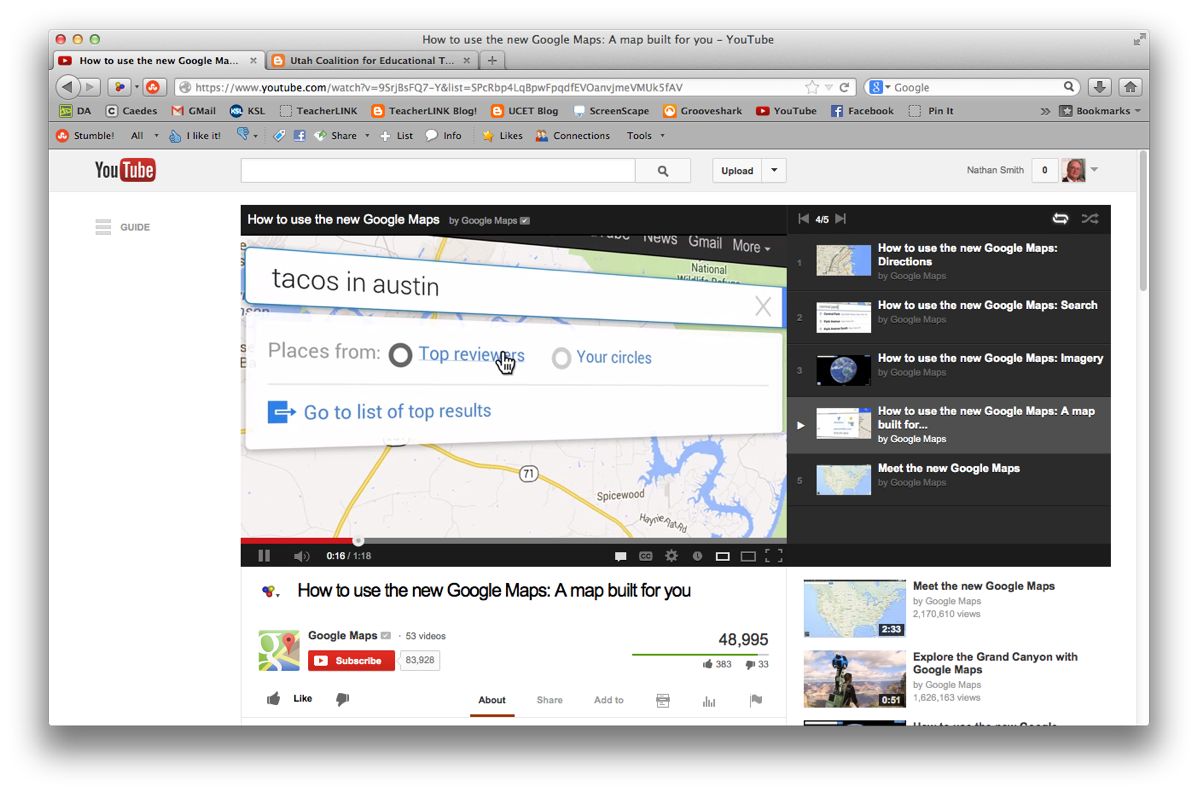
Task: Select the About tab
Action: tap(492, 700)
